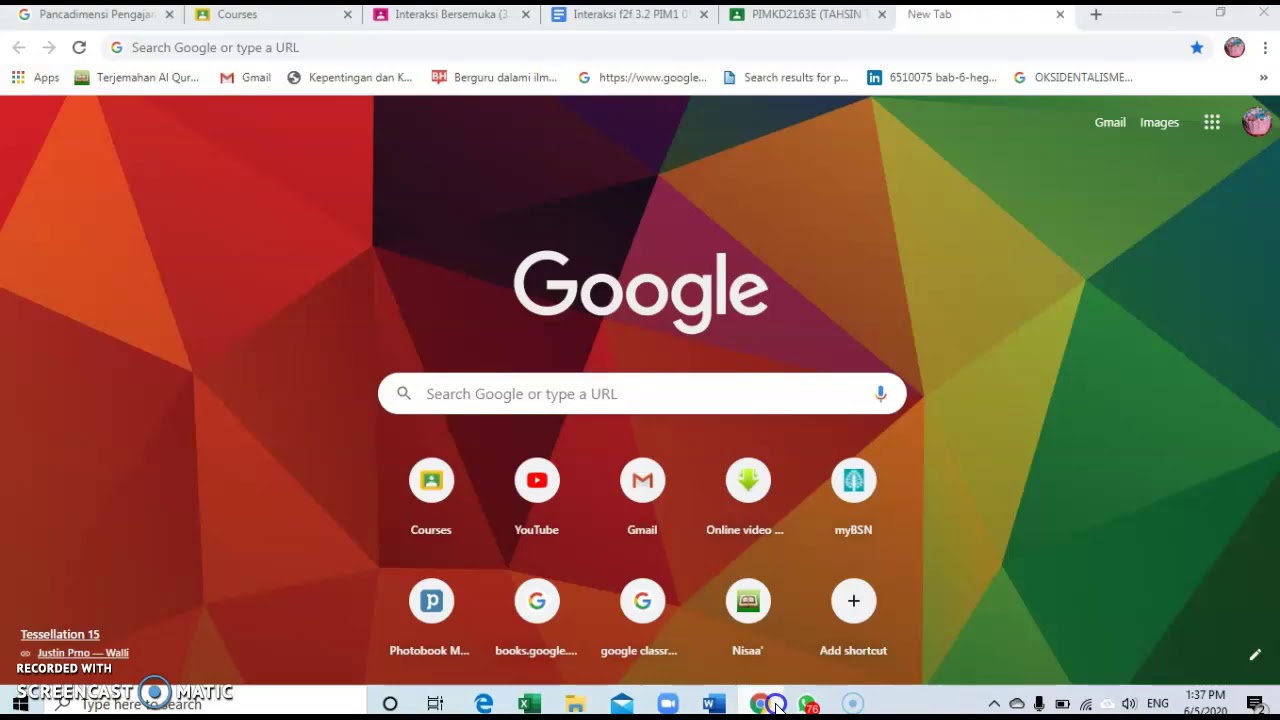Customize this page with pencil icon
1280x720 pixels.
[x=1255, y=655]
